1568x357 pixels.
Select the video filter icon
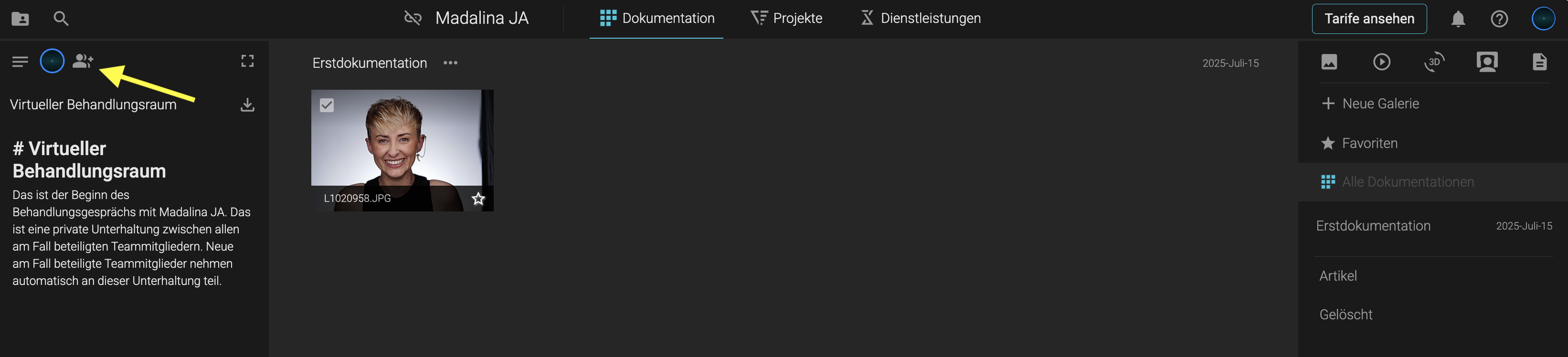[x=1382, y=62]
